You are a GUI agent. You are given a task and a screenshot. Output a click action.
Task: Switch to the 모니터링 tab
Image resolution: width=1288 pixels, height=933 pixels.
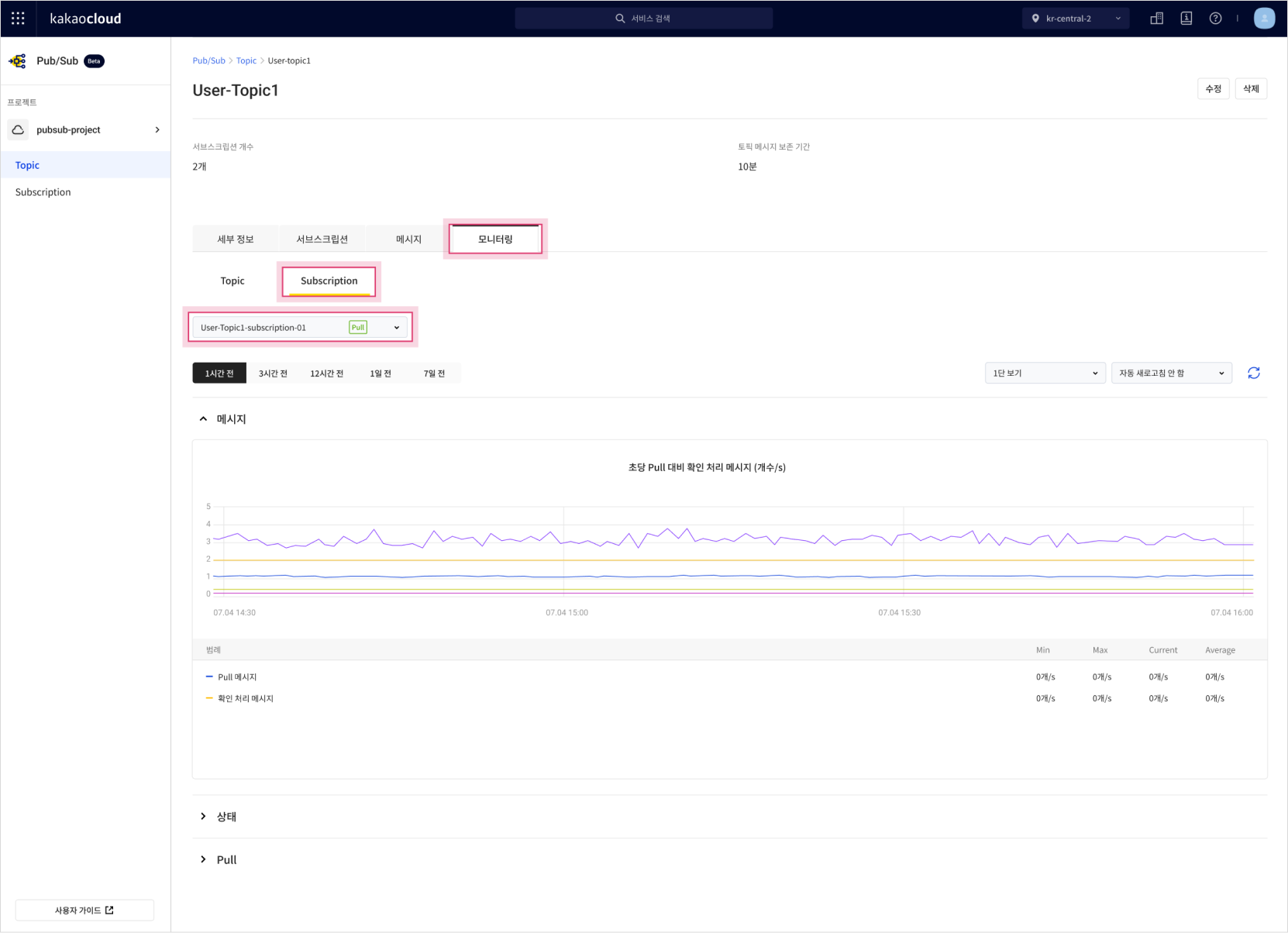click(x=495, y=239)
